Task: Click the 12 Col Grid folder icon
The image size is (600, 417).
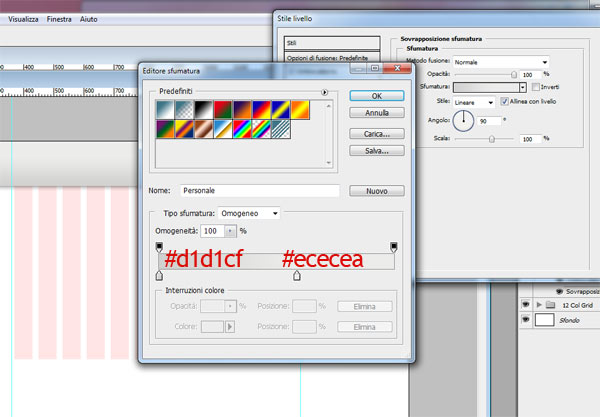Action: (x=550, y=305)
